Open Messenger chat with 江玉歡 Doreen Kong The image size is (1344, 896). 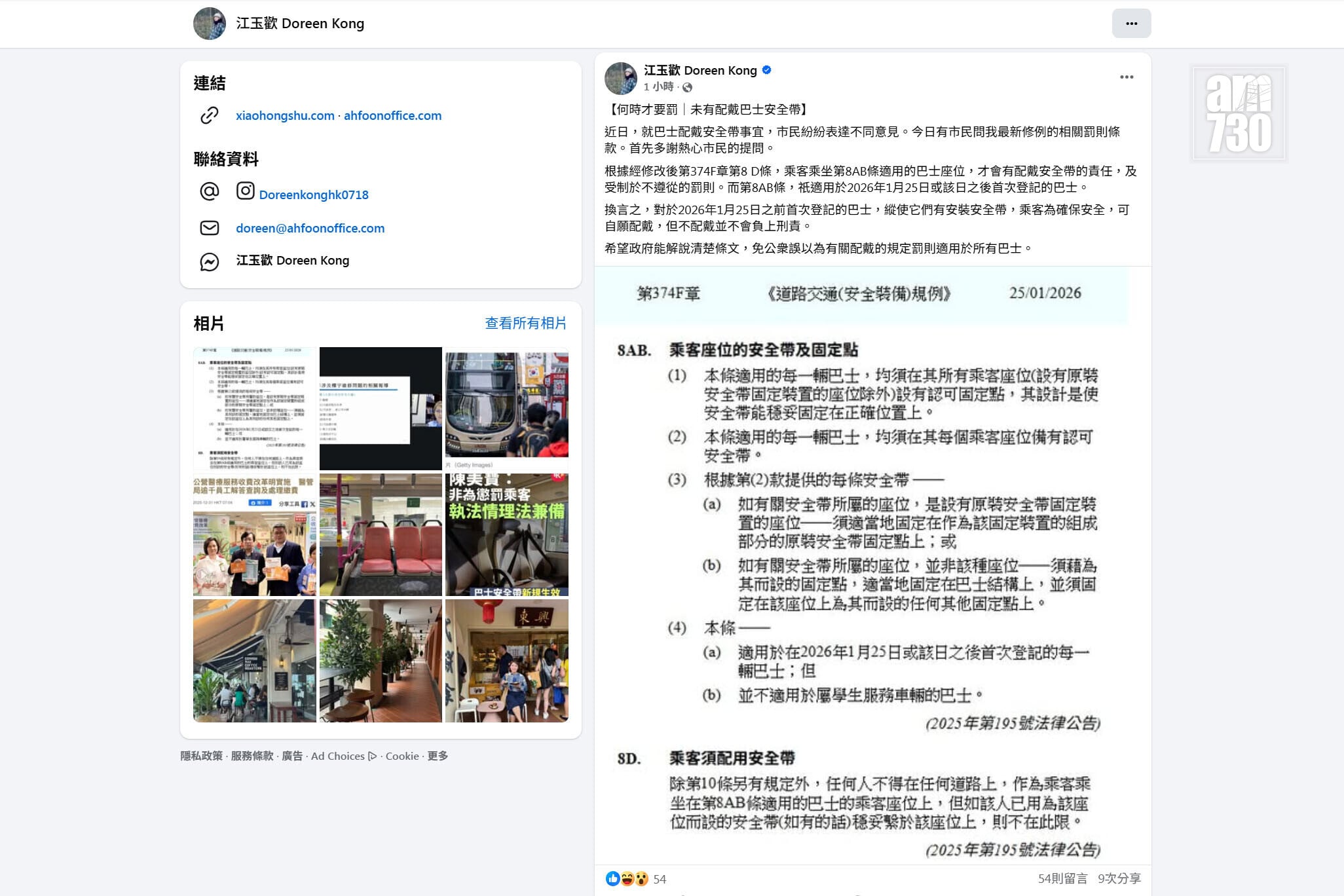(x=293, y=260)
